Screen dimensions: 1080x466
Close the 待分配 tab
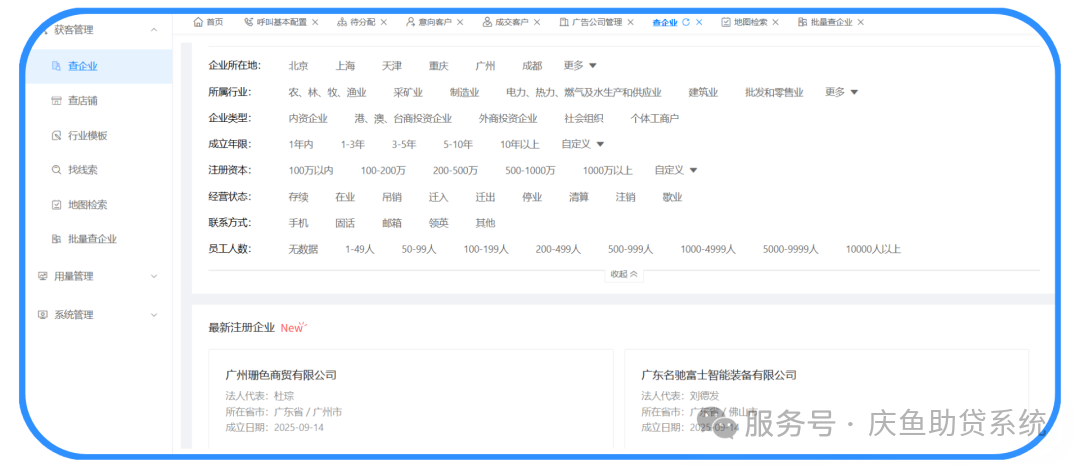click(x=384, y=22)
